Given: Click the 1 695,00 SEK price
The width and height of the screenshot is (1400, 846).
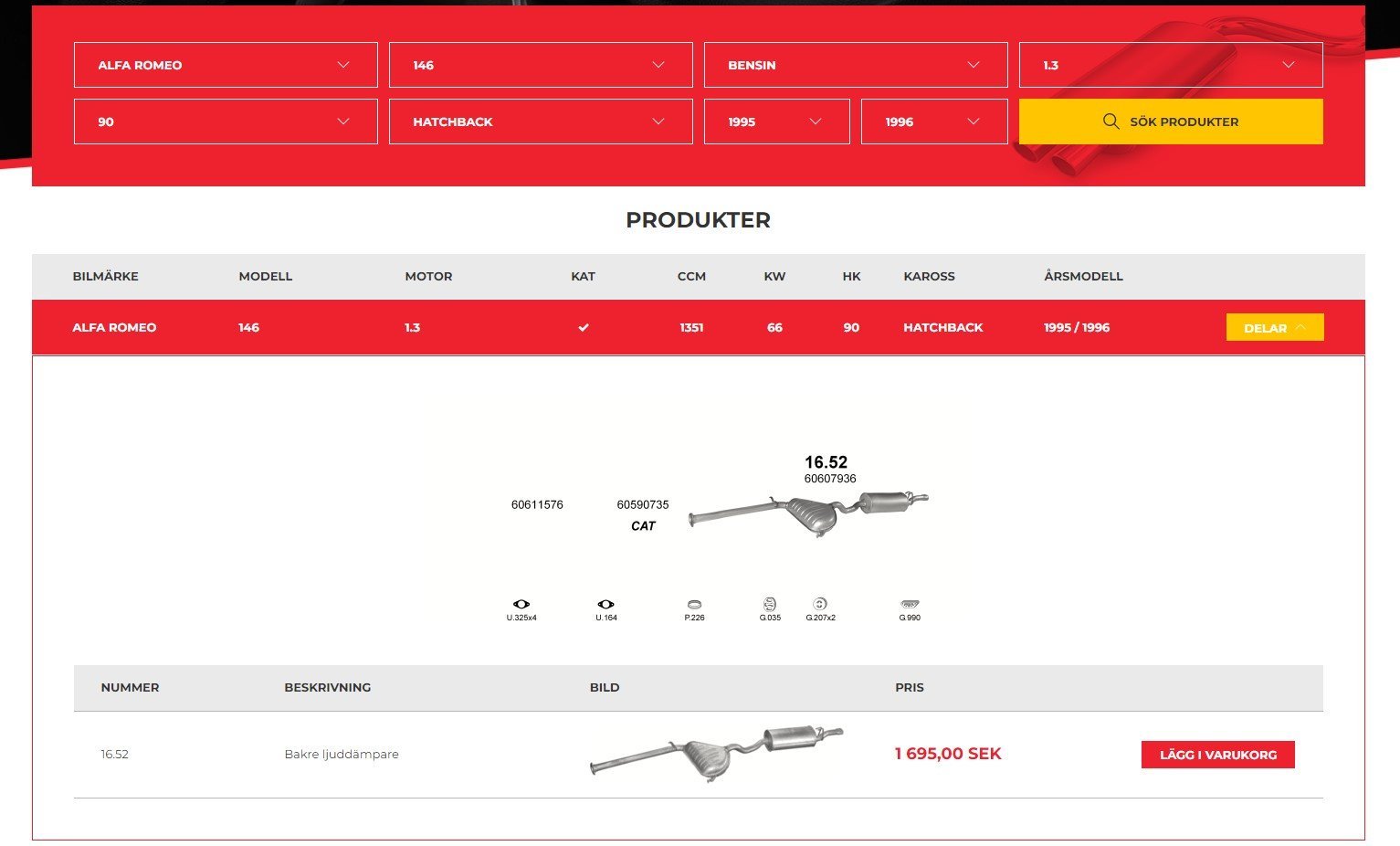Looking at the screenshot, I should pyautogui.click(x=948, y=754).
